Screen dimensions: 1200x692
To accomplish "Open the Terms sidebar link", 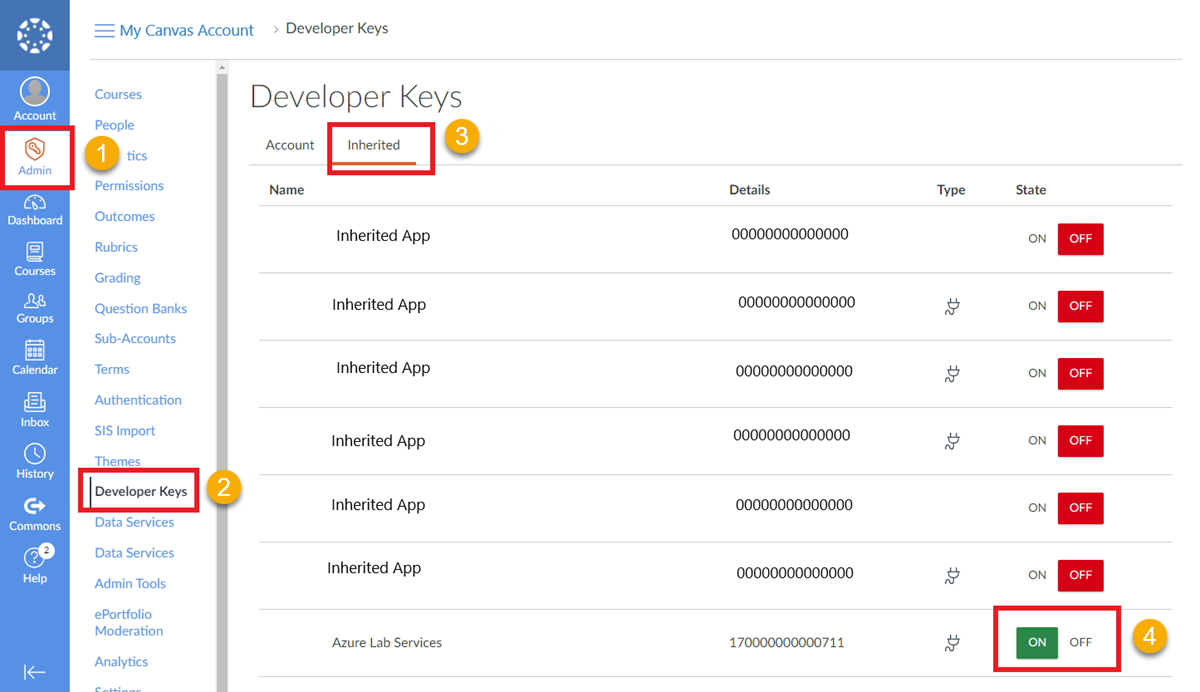I will click(x=112, y=369).
